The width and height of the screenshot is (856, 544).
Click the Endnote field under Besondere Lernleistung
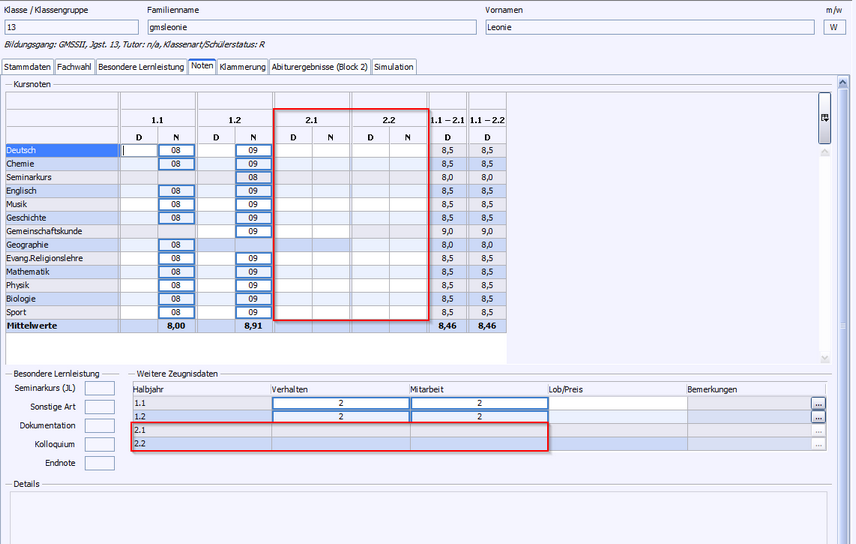click(x=101, y=463)
